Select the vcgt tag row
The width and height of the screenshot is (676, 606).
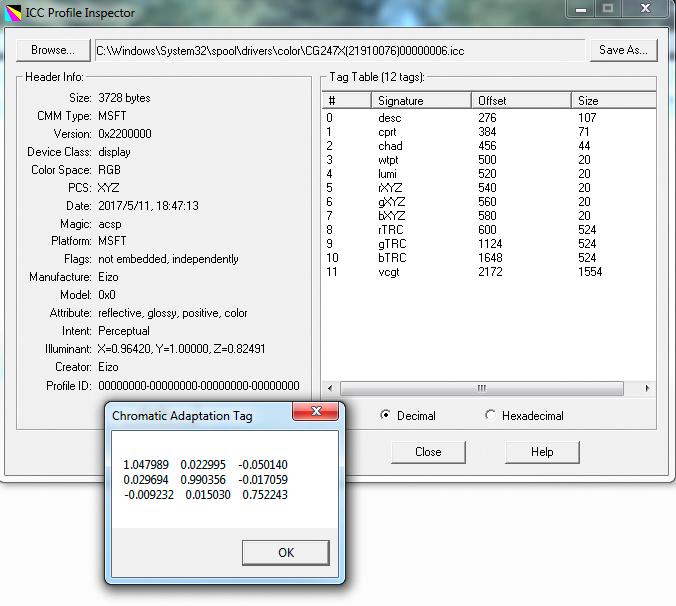489,272
